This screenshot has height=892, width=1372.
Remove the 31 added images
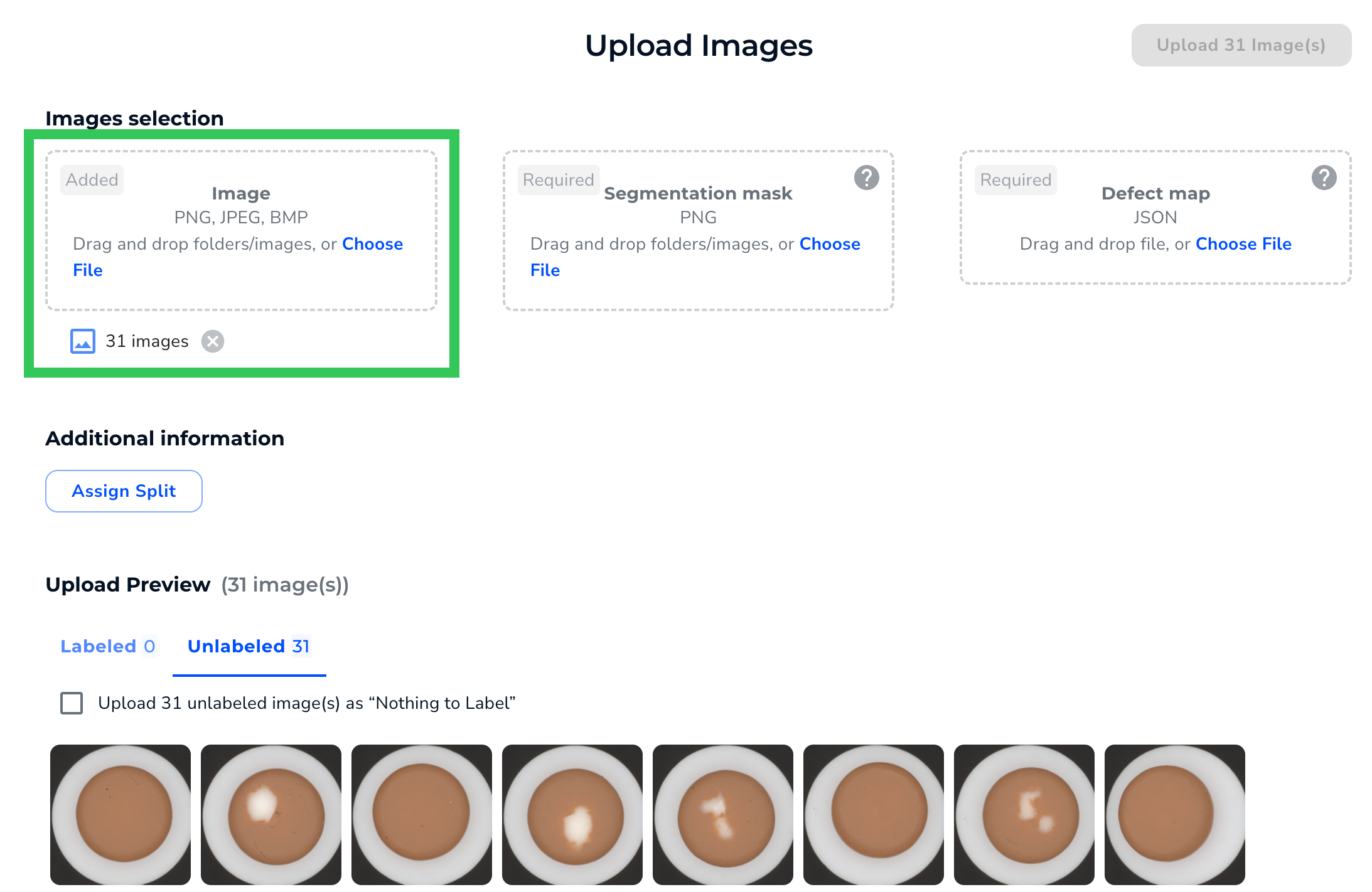click(213, 341)
